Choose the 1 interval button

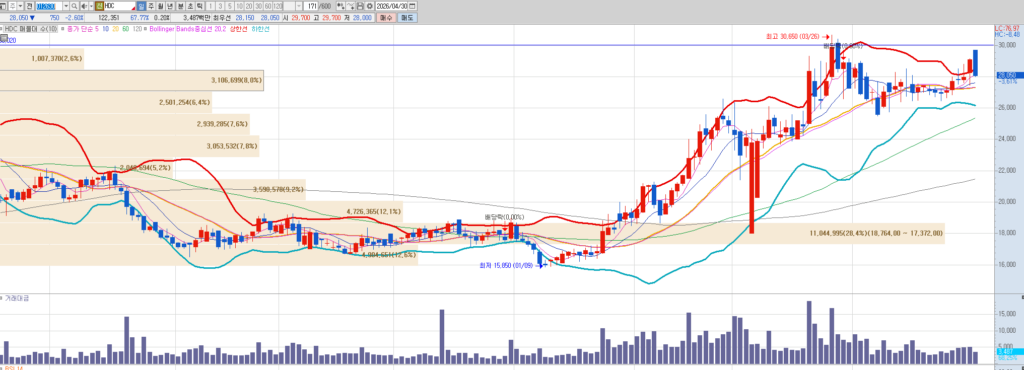click(210, 6)
